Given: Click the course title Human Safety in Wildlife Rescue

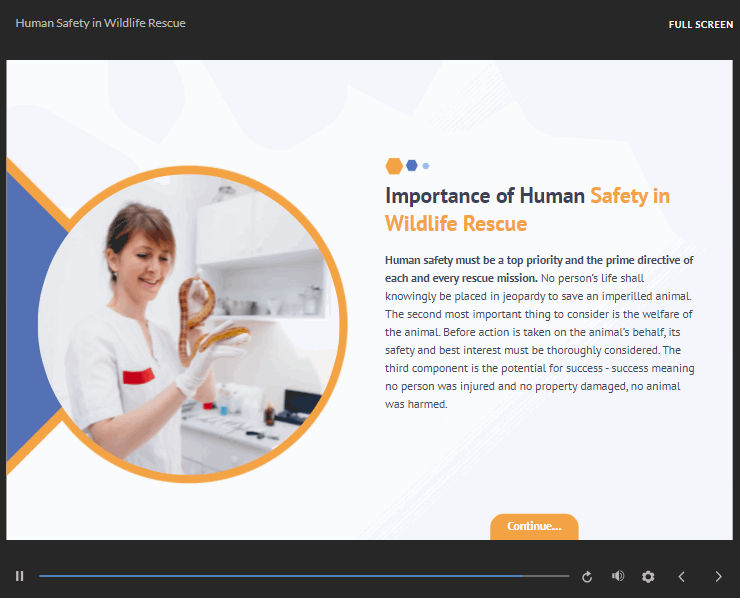Looking at the screenshot, I should pos(101,23).
